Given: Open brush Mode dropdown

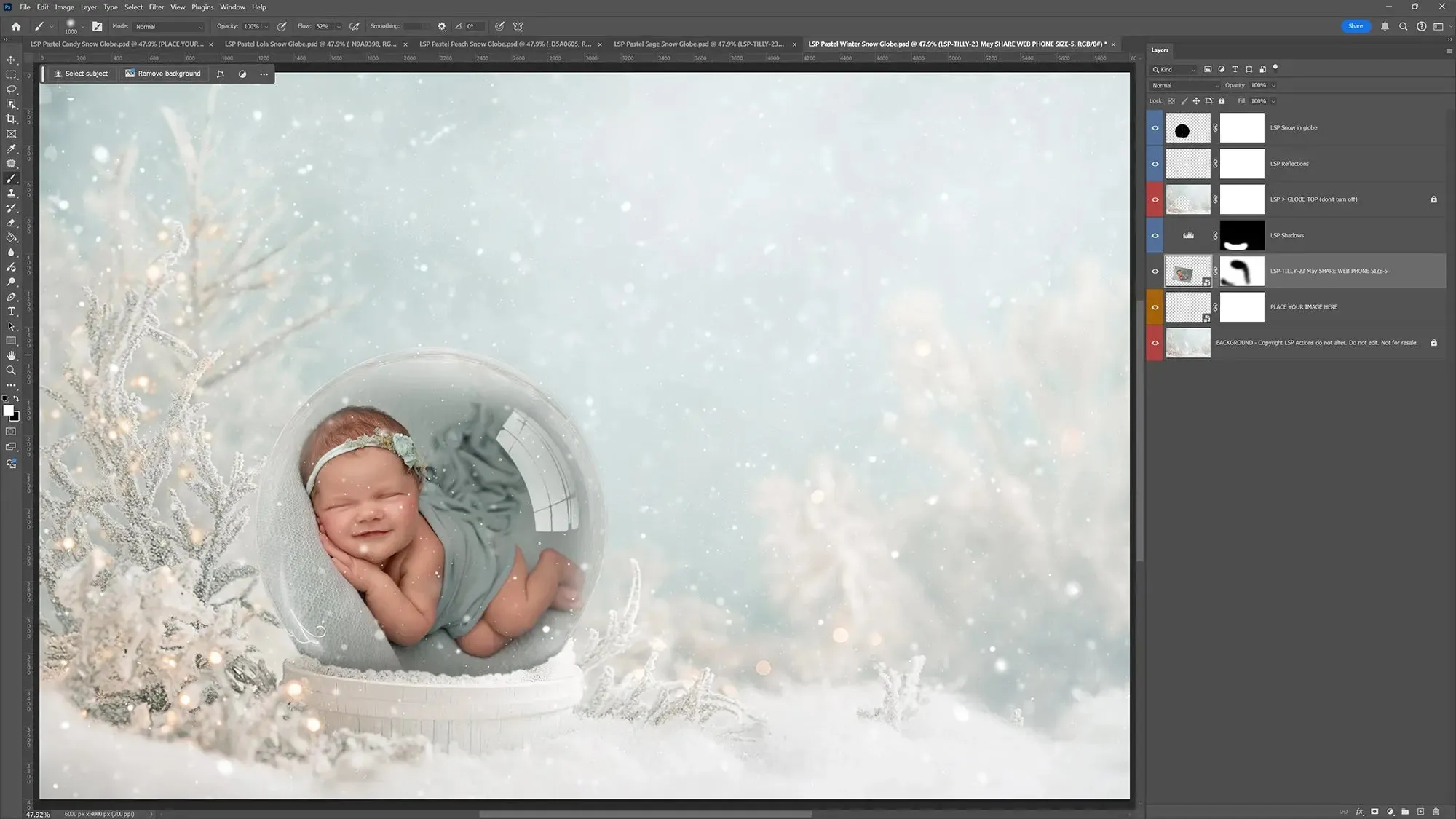Looking at the screenshot, I should pyautogui.click(x=169, y=27).
